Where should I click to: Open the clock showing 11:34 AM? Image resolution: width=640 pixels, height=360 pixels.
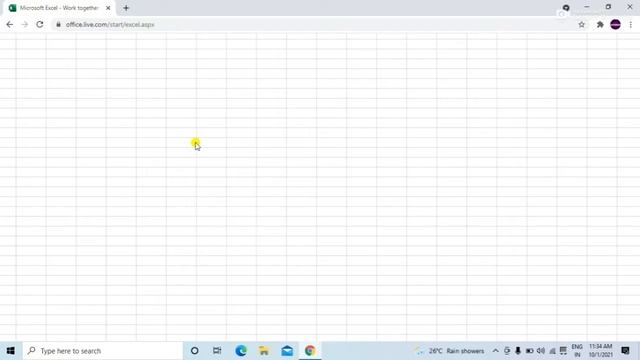pyautogui.click(x=600, y=351)
